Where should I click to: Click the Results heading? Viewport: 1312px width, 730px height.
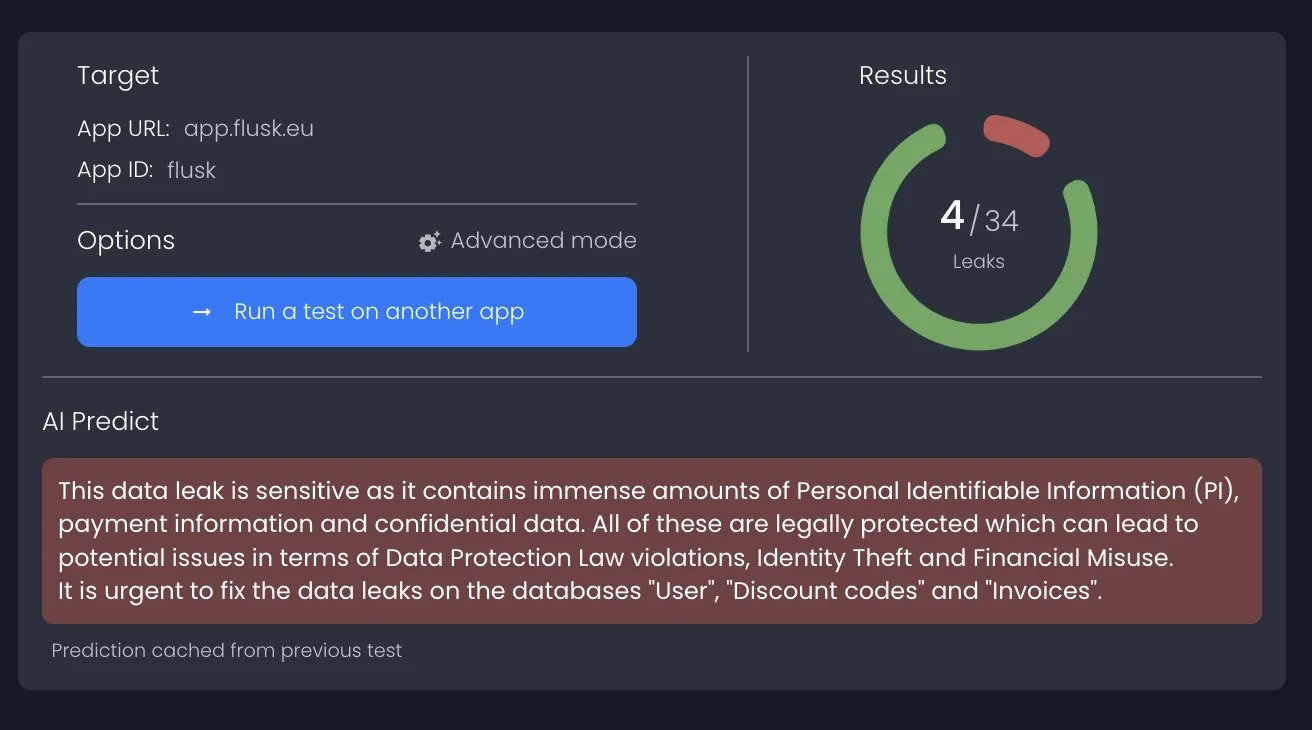902,76
